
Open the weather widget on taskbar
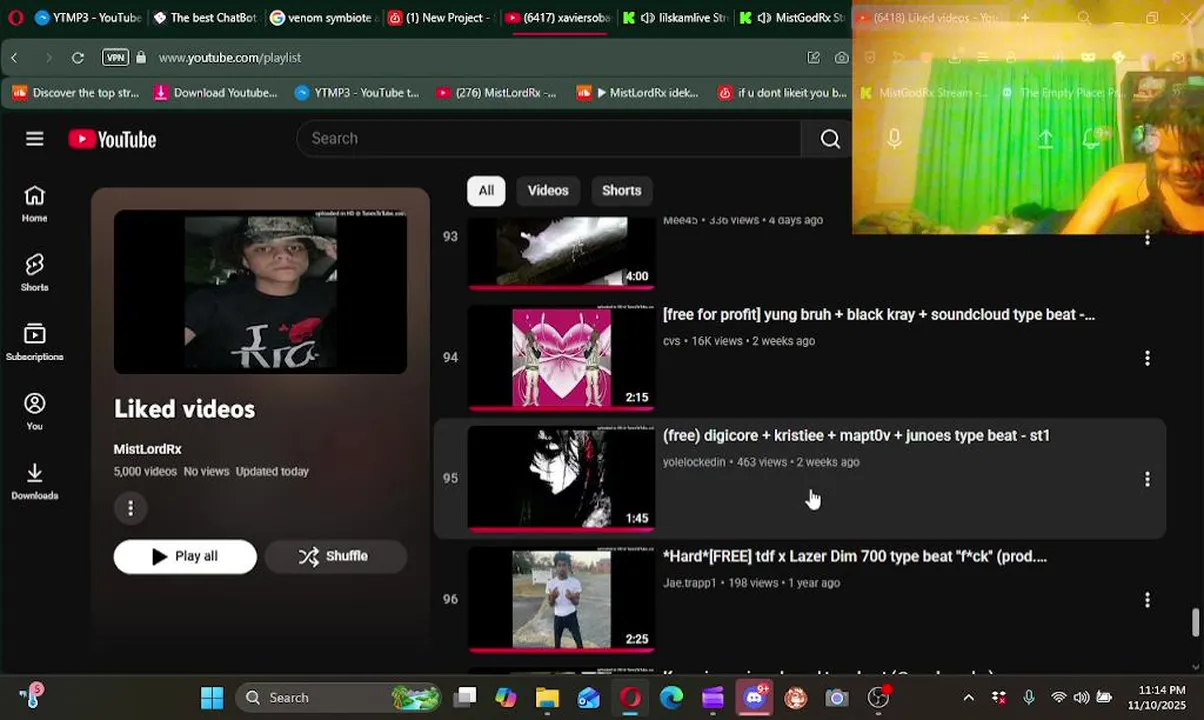(x=30, y=697)
